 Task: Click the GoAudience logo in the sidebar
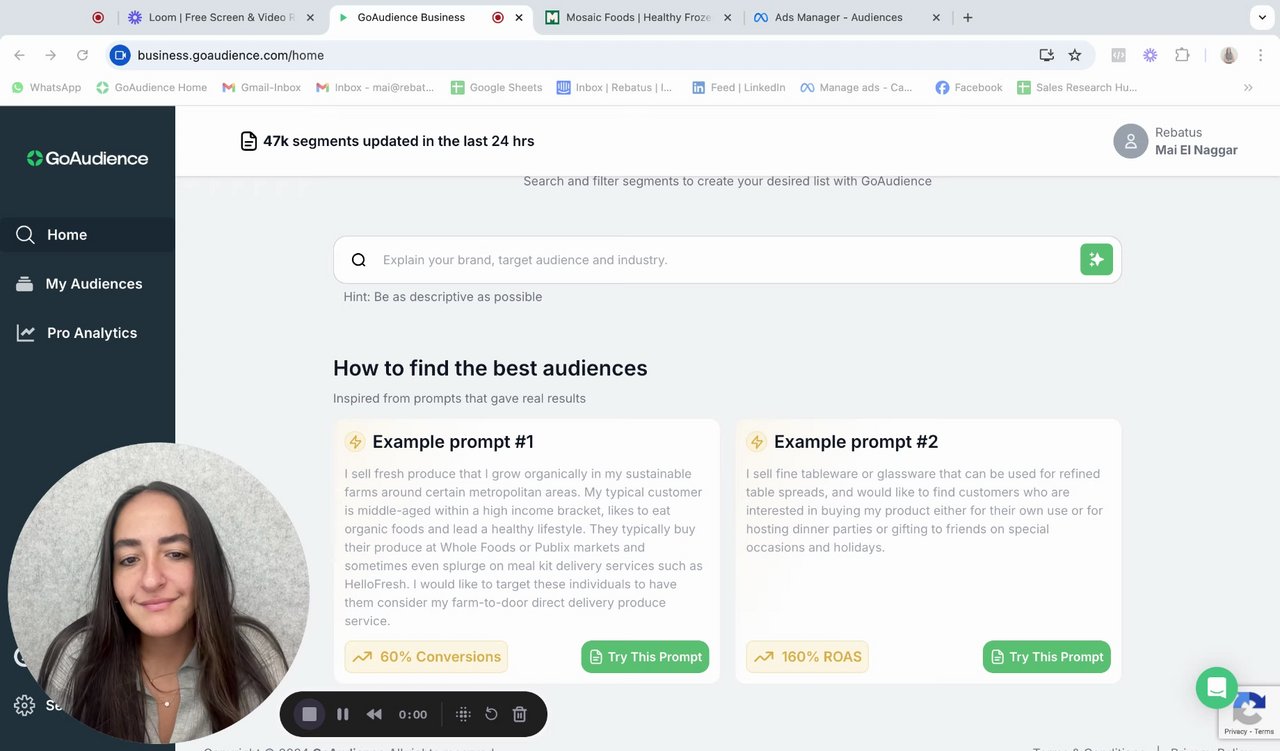[87, 158]
